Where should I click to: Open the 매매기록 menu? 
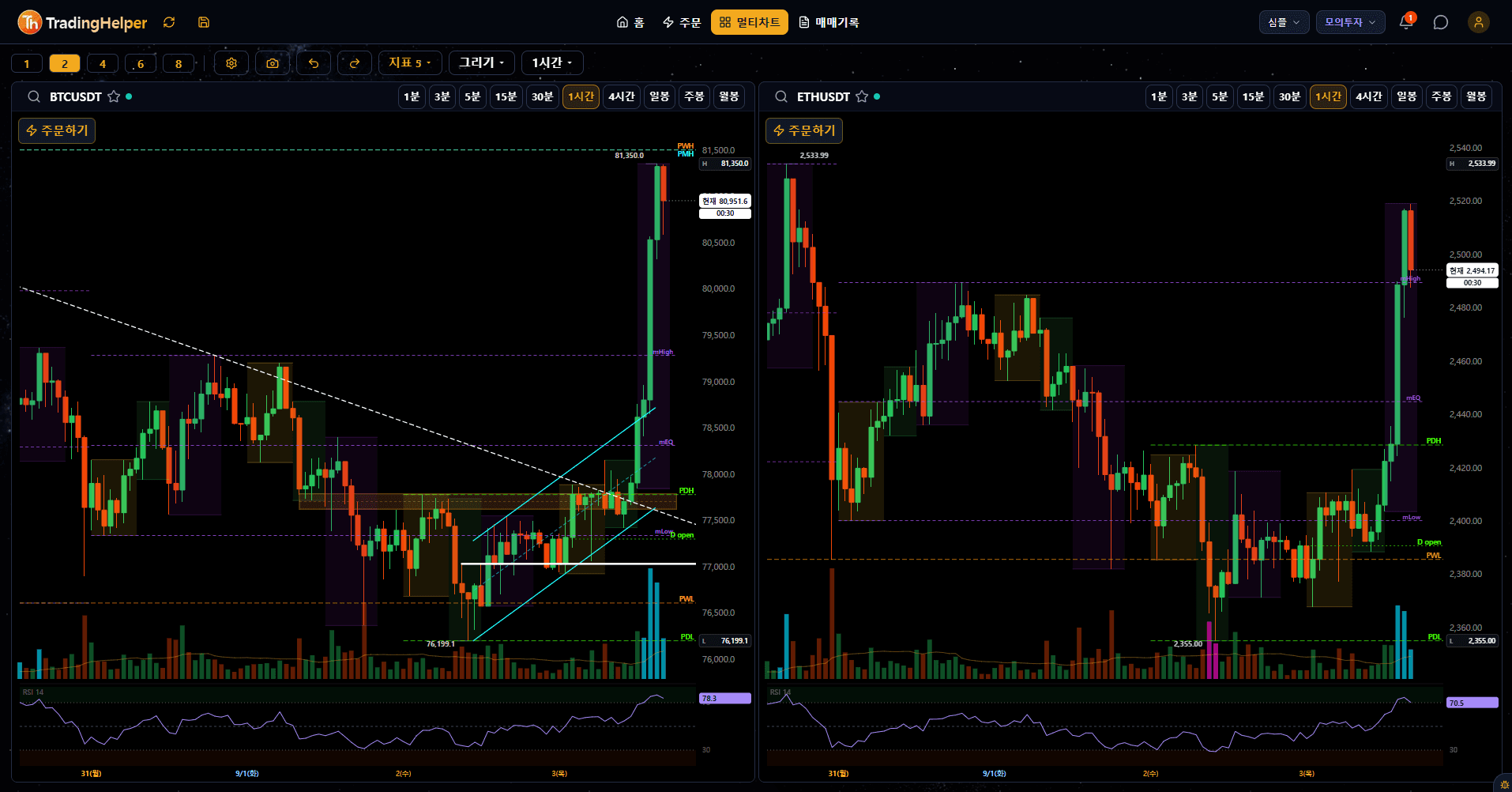pyautogui.click(x=829, y=22)
